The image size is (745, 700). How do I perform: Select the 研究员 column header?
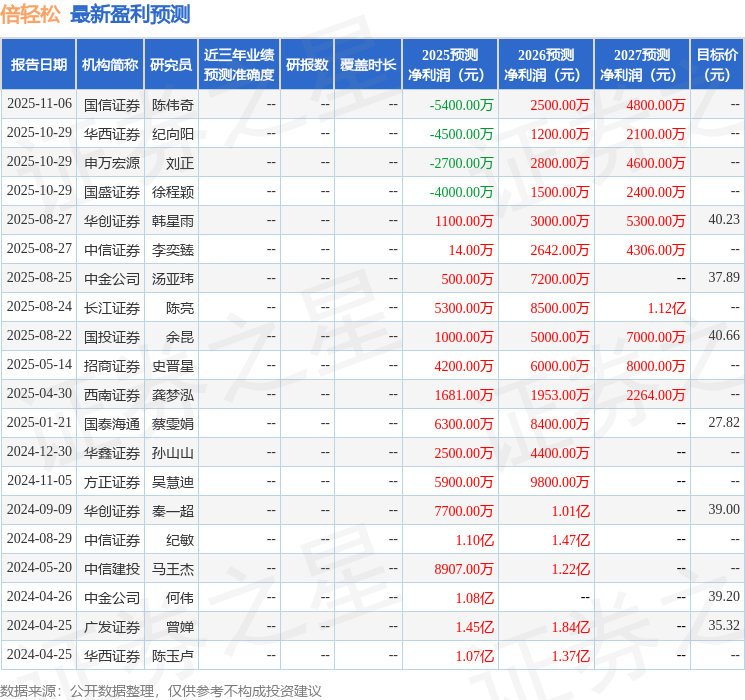[171, 65]
